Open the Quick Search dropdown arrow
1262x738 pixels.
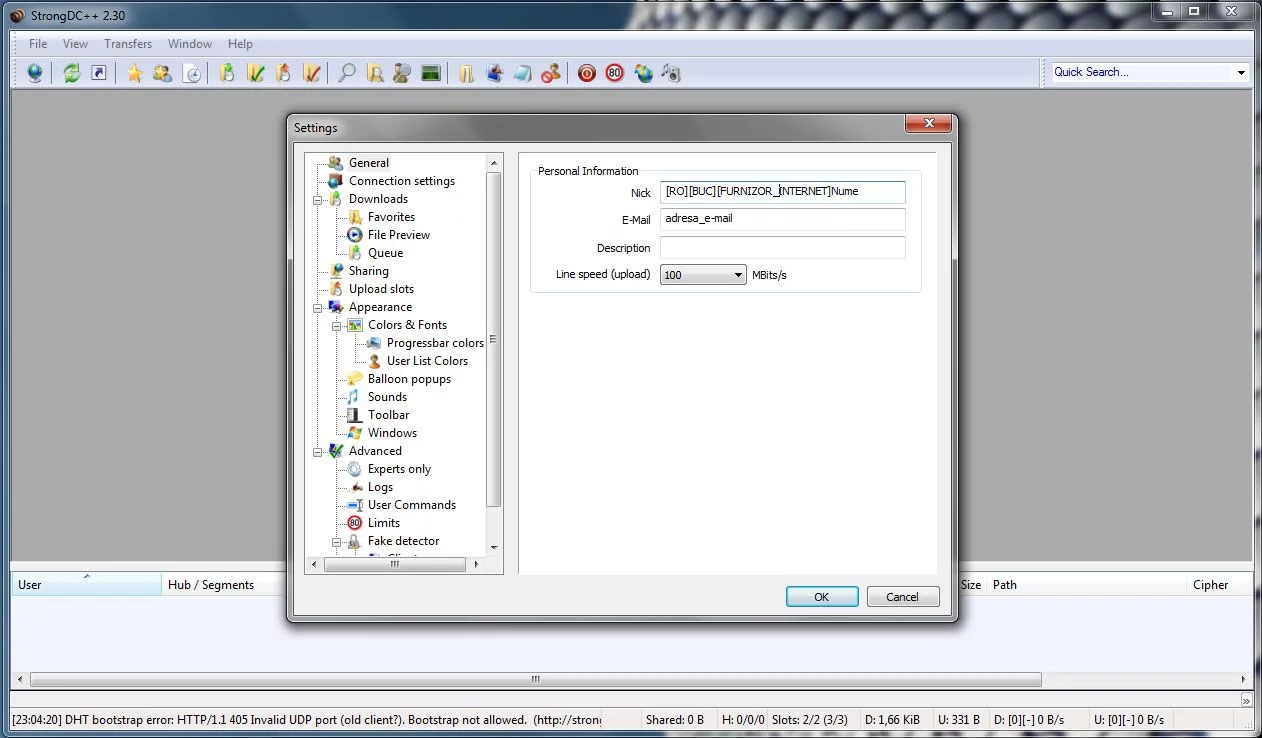point(1241,72)
